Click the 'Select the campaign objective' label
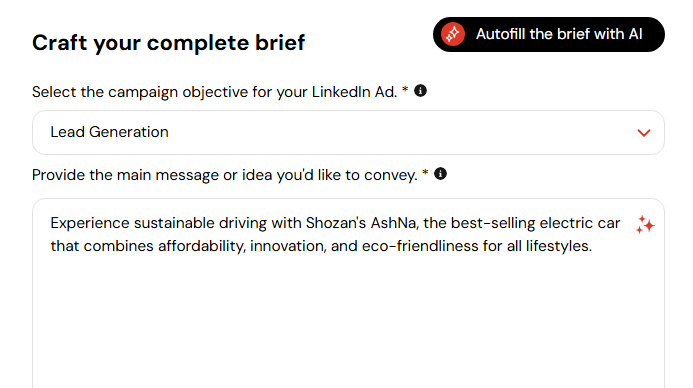 pyautogui.click(x=214, y=92)
